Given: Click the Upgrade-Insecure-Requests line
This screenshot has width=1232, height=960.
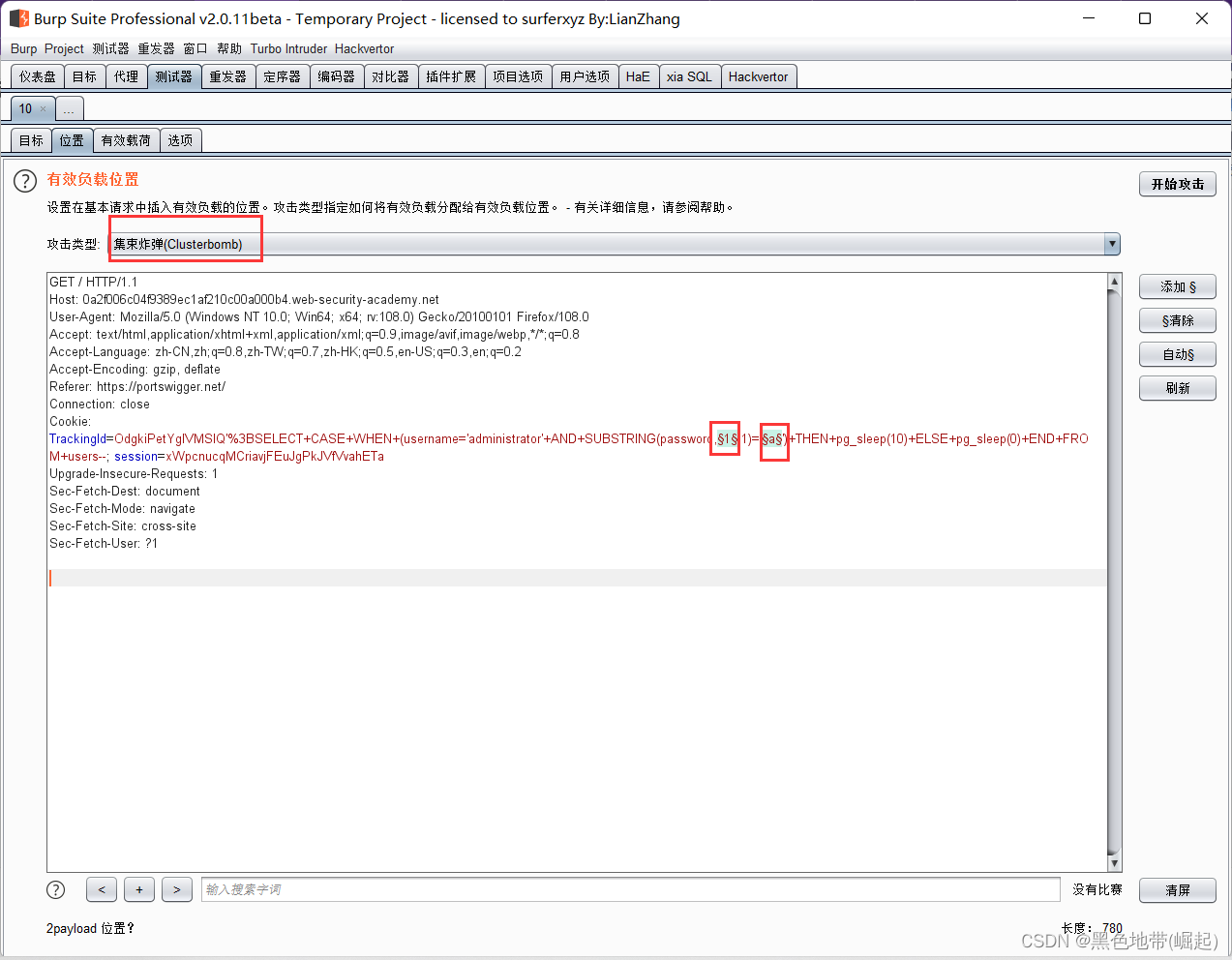Looking at the screenshot, I should (x=134, y=474).
